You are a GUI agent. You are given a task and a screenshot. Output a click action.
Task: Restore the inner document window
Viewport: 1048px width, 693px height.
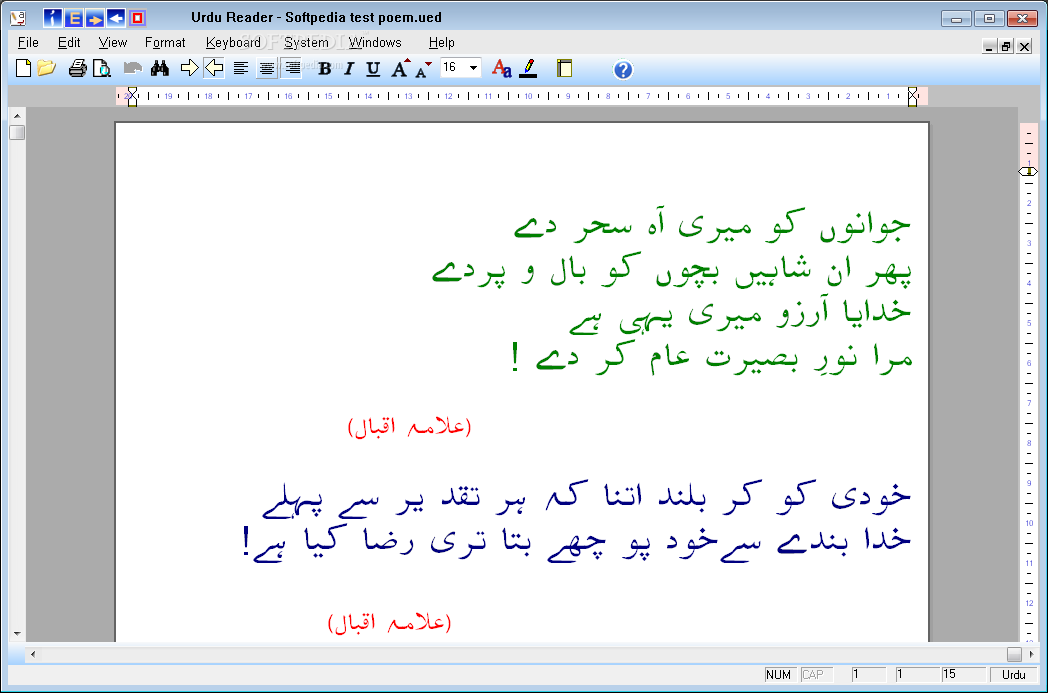click(1006, 46)
